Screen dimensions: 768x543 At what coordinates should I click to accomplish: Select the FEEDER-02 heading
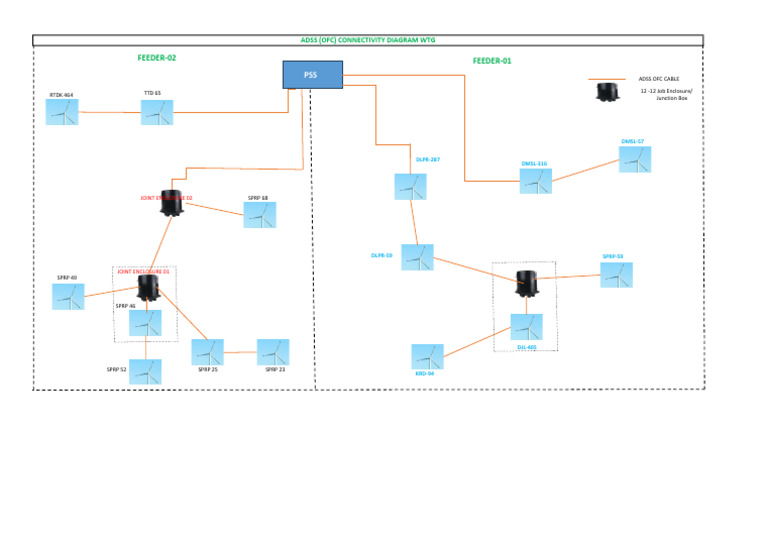157,58
